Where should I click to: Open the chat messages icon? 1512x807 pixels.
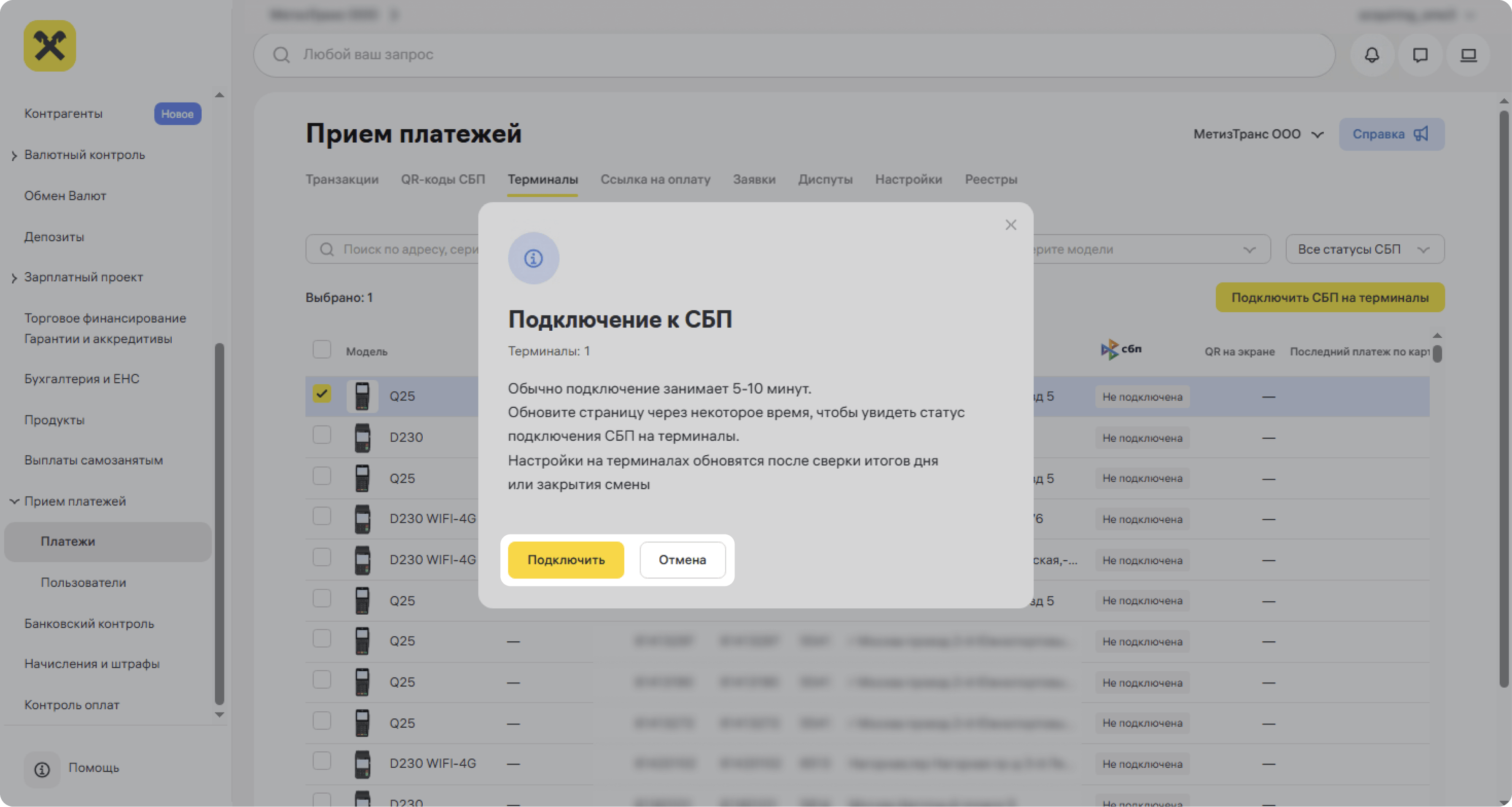click(x=1420, y=54)
